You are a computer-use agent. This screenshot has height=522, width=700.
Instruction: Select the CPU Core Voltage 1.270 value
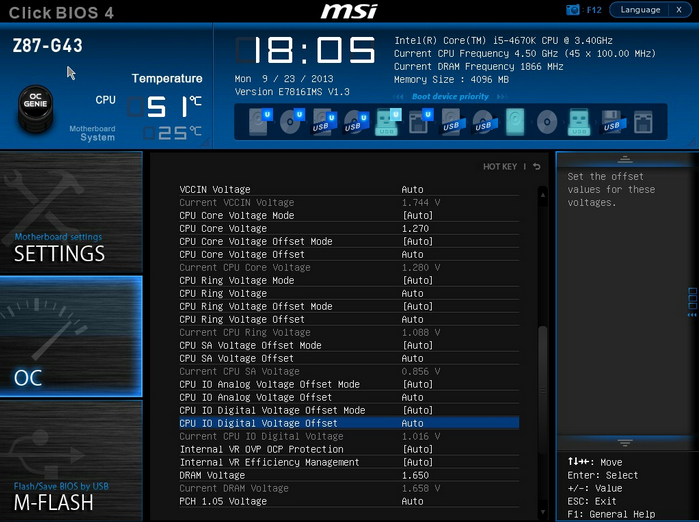click(x=415, y=228)
